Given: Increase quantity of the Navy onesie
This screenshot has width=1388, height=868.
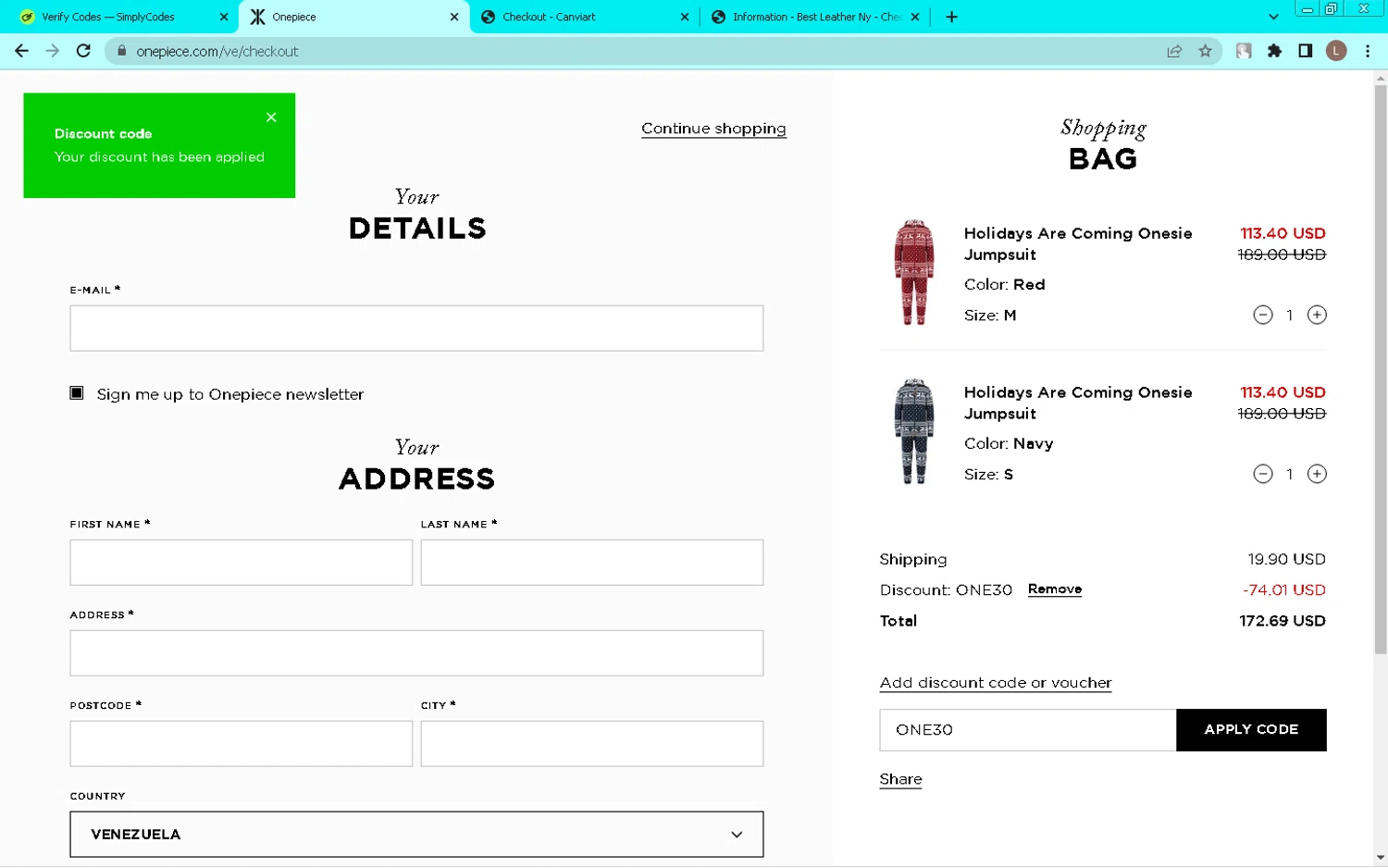Looking at the screenshot, I should tap(1317, 475).
